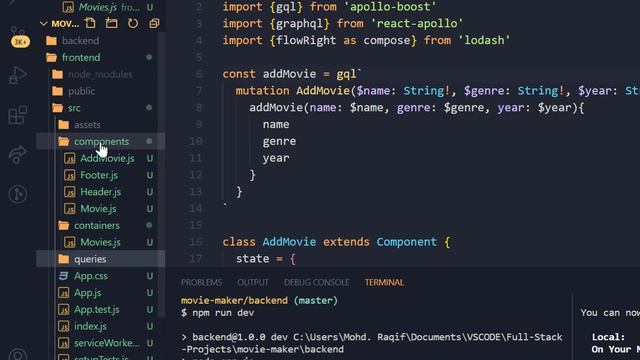640x360 pixels.
Task: Open the Extensions view
Action: point(18,115)
